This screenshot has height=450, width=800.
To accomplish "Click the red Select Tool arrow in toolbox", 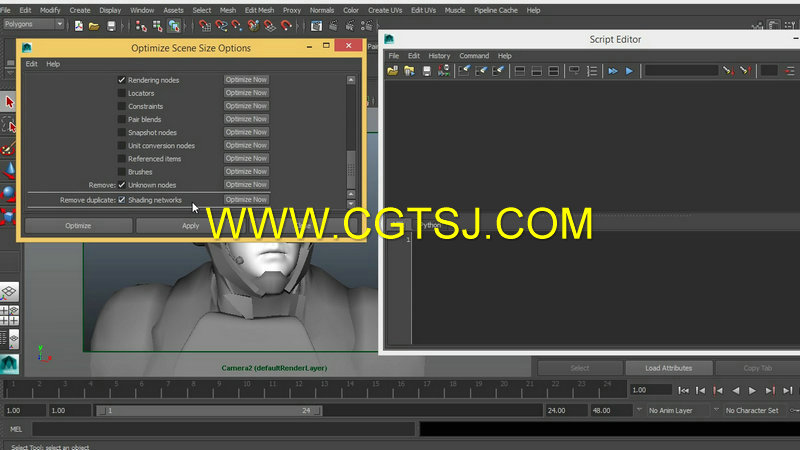I will (x=9, y=102).
